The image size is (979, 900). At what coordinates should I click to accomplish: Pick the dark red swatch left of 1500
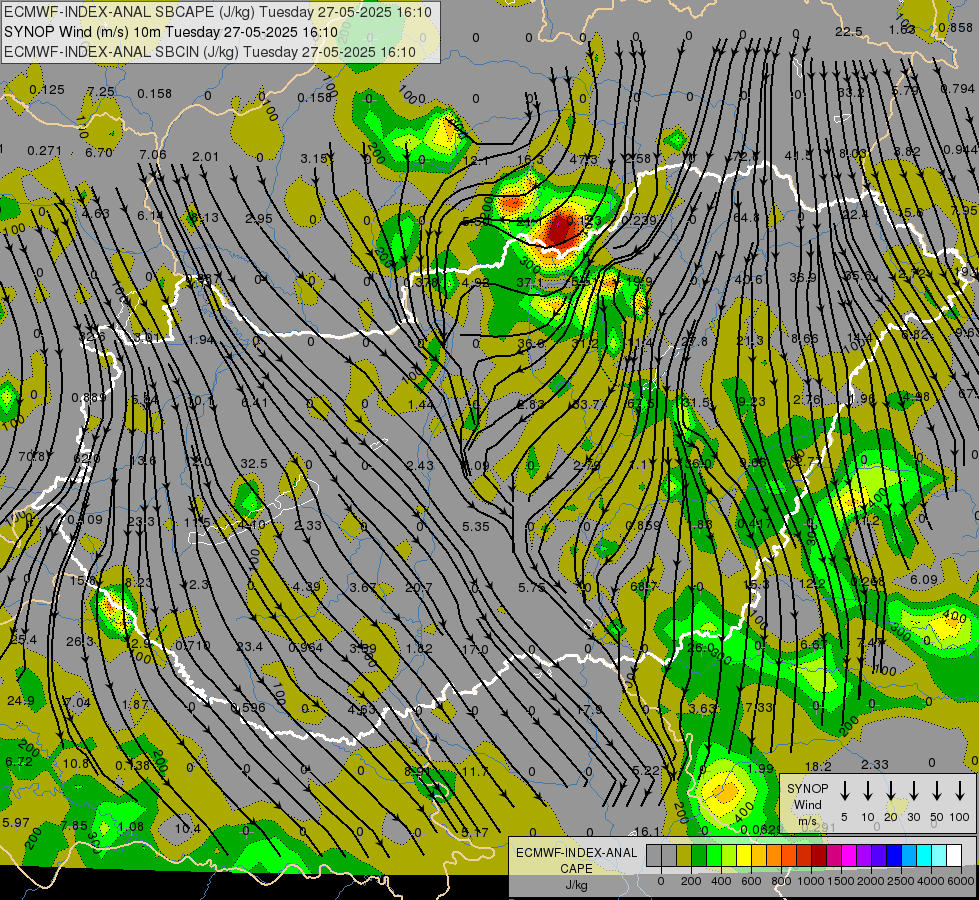(819, 855)
